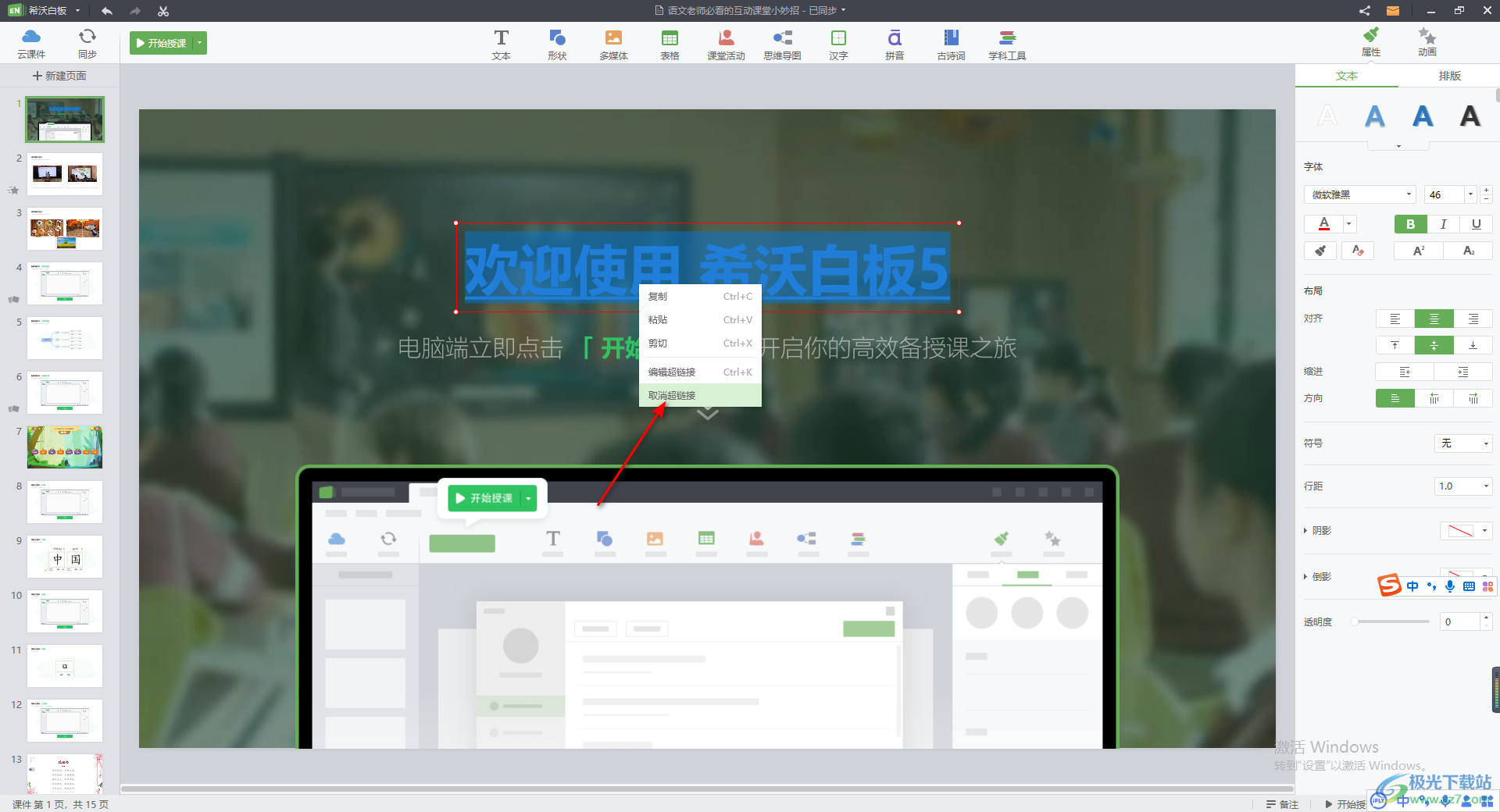Click the scissors cut icon in title bar
The image size is (1500, 812).
(163, 11)
